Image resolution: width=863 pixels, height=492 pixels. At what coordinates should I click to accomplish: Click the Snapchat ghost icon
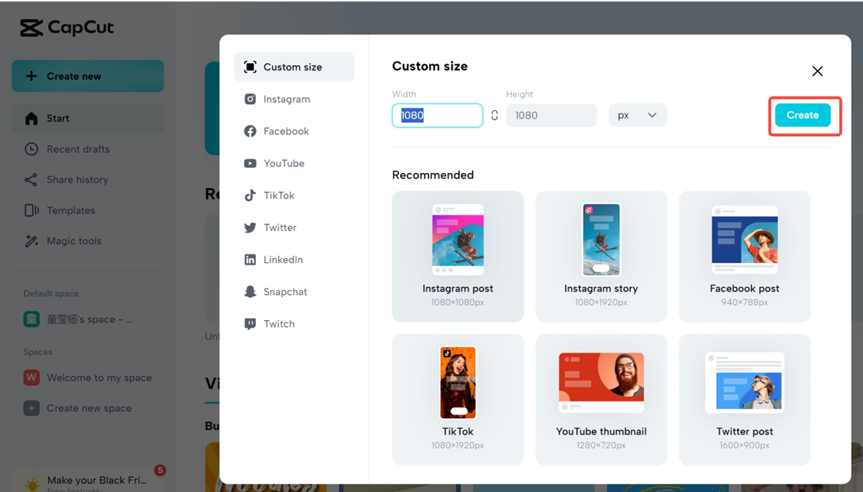pos(250,292)
